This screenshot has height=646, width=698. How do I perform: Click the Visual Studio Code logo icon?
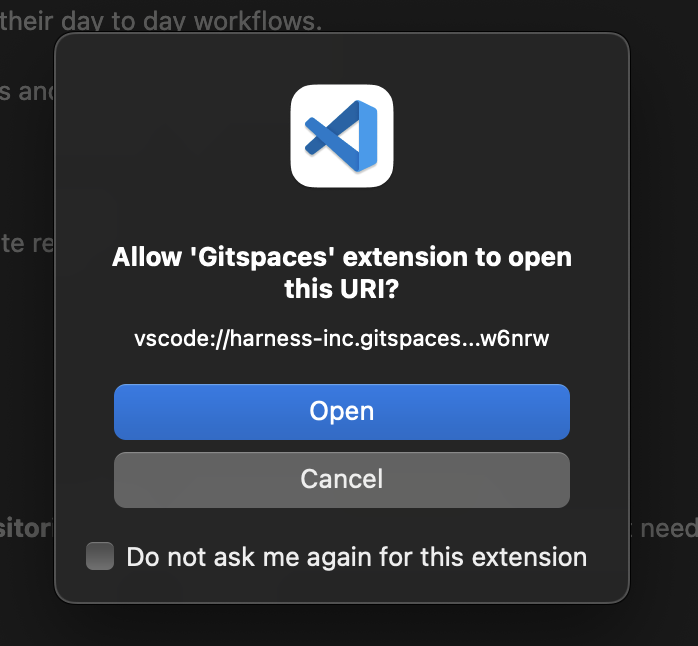pos(342,136)
